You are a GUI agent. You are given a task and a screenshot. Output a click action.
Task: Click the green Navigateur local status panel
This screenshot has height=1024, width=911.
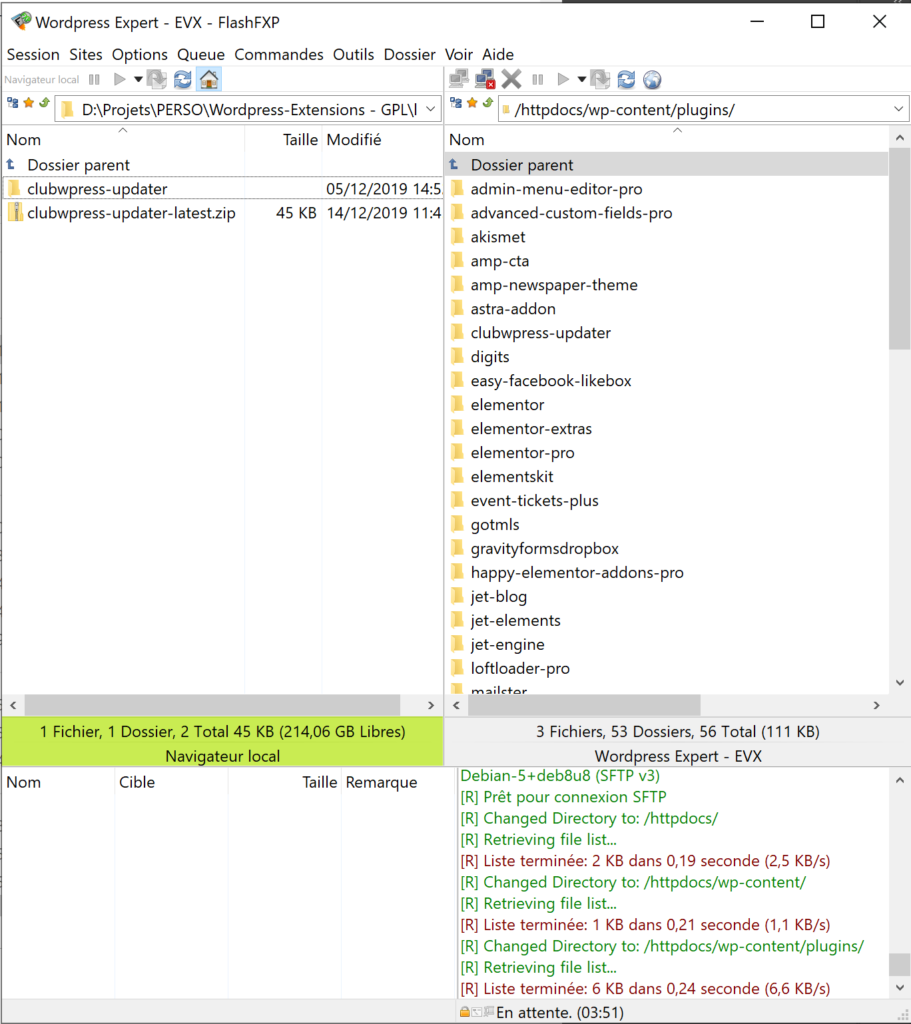pos(222,743)
